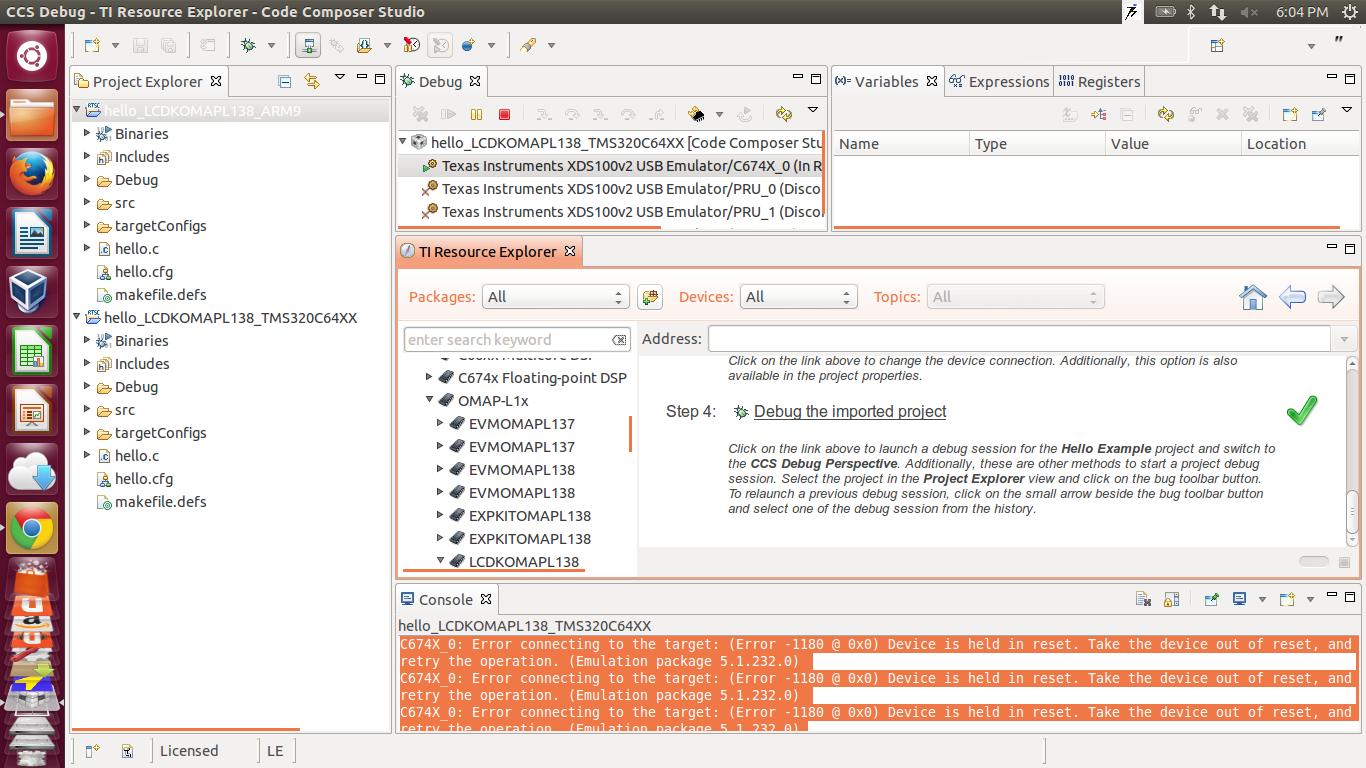
Task: Select the LCDKOMAPL138 tree item
Action: [x=524, y=561]
